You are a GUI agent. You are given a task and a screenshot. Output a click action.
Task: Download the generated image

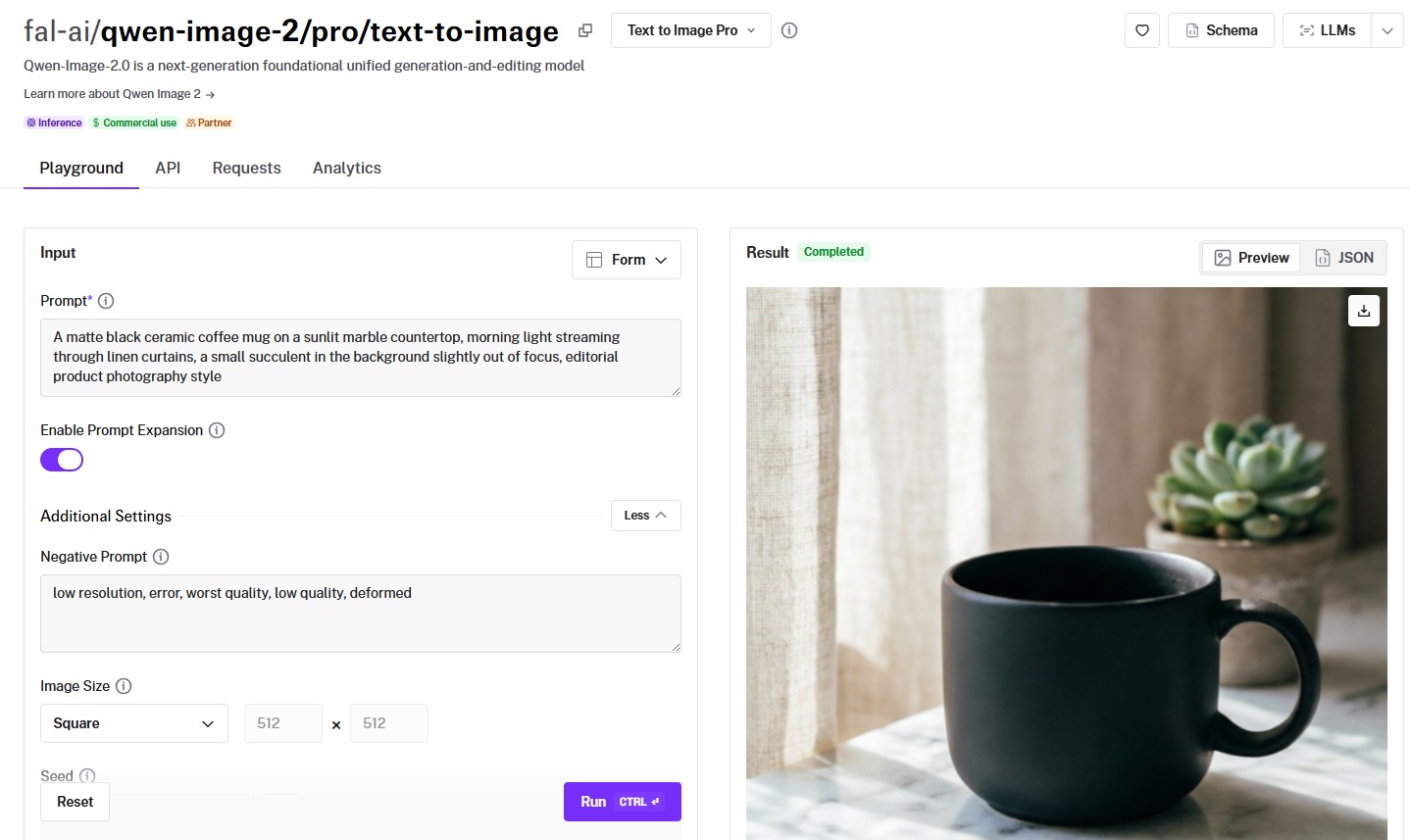click(1364, 311)
